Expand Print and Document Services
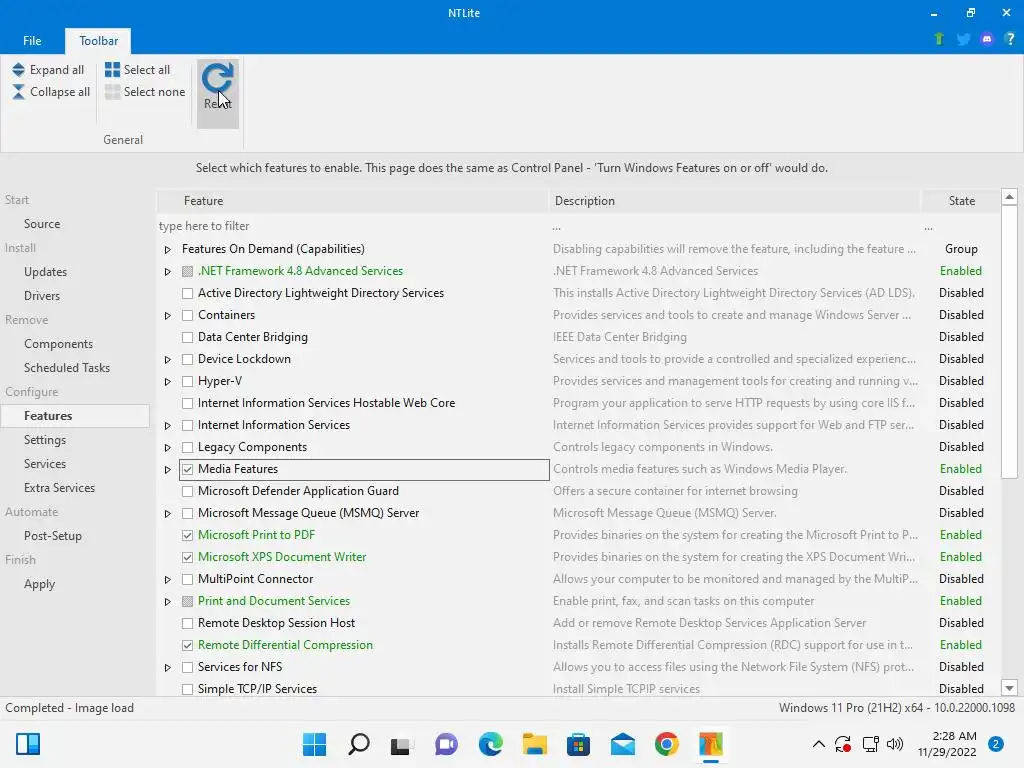This screenshot has width=1024, height=768. (168, 601)
